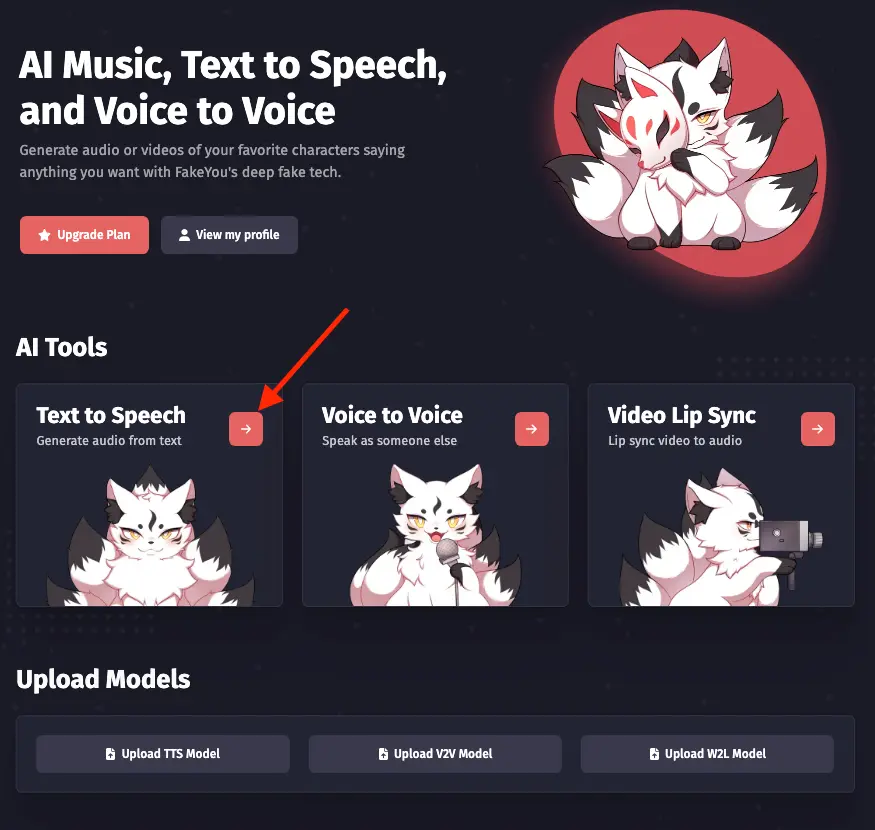This screenshot has height=830, width=875.
Task: Click the Video Lip Sync card title
Action: click(x=682, y=415)
